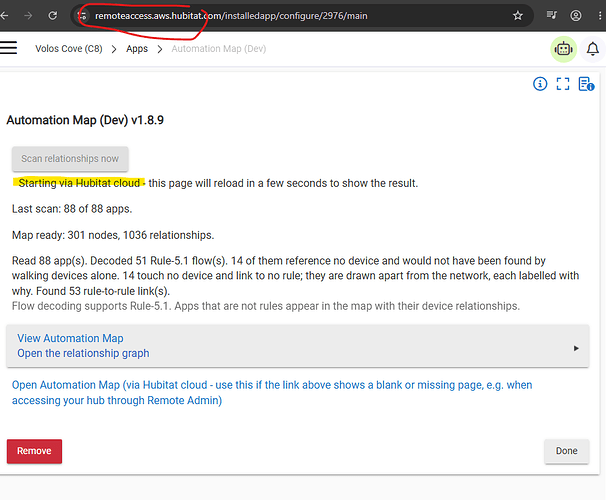606x500 pixels.
Task: Click breadcrumb chevron after Volos Cove
Action: point(114,49)
